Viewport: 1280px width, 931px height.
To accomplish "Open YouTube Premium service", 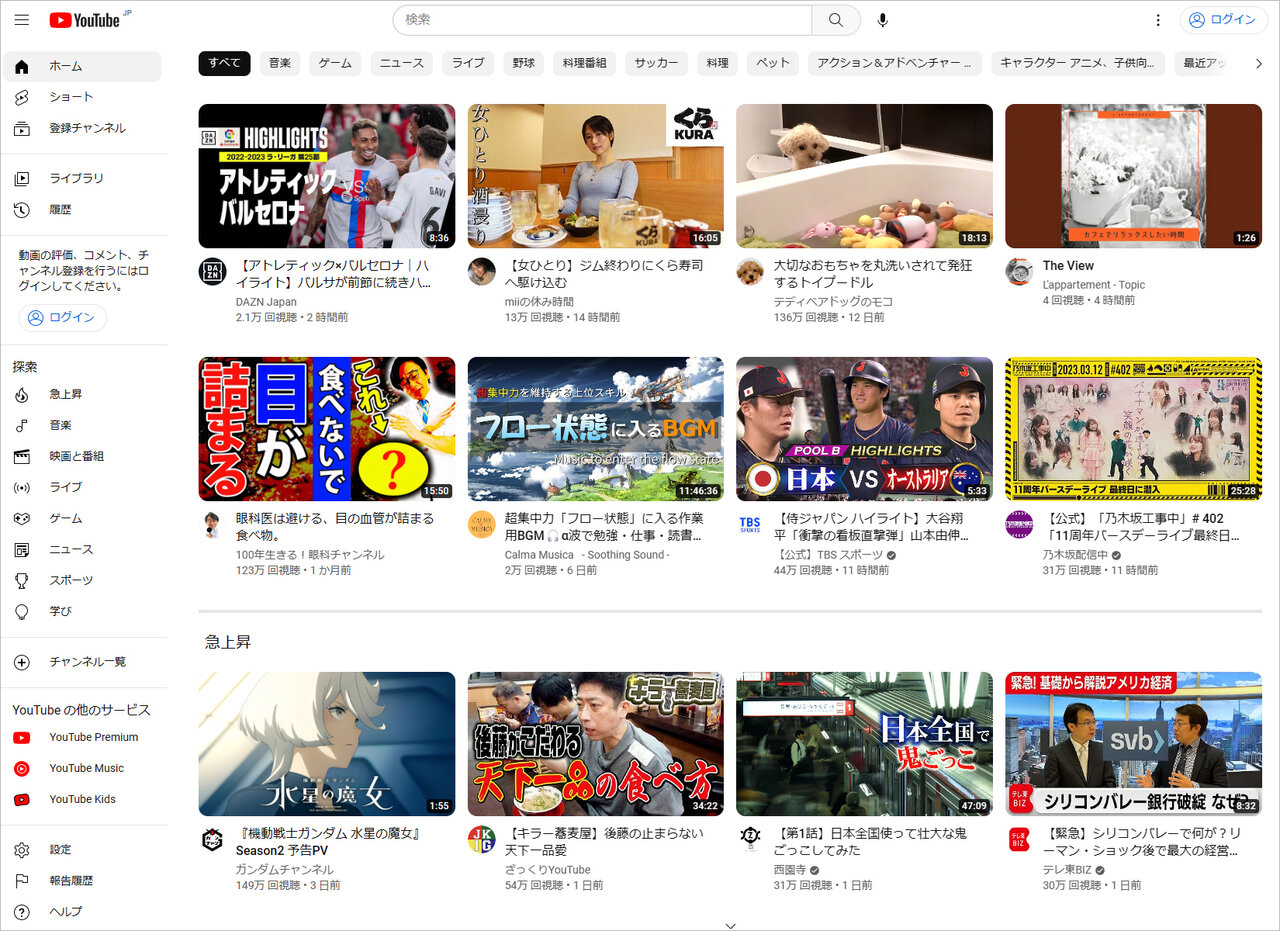I will click(x=82, y=737).
